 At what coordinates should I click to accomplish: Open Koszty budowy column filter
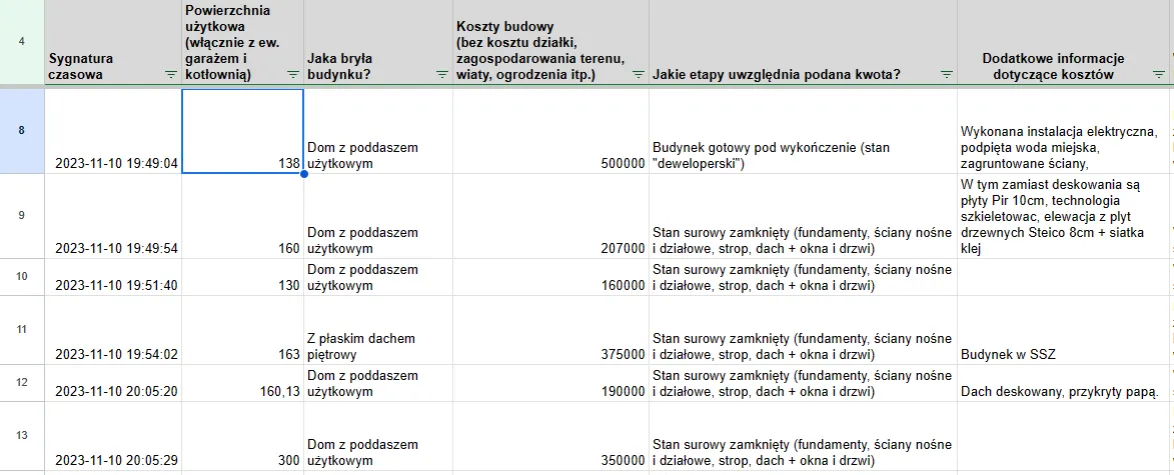(x=637, y=75)
